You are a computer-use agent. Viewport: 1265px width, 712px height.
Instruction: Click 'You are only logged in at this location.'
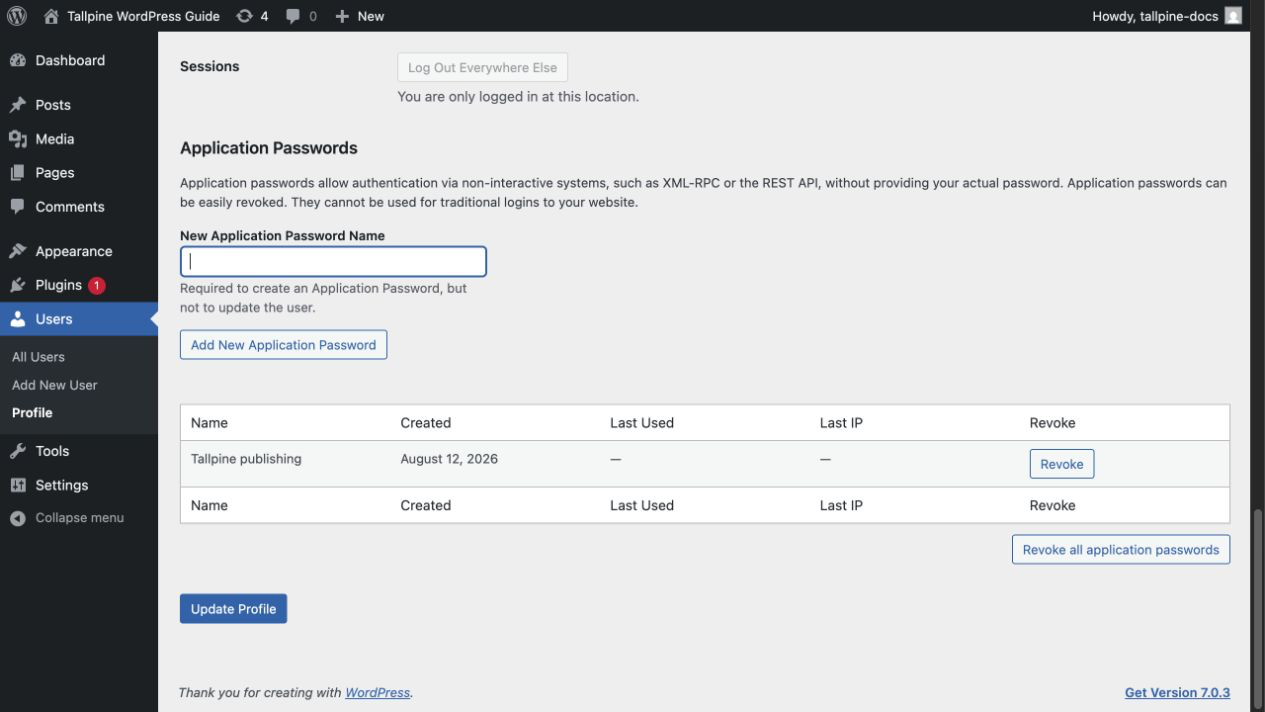point(518,97)
